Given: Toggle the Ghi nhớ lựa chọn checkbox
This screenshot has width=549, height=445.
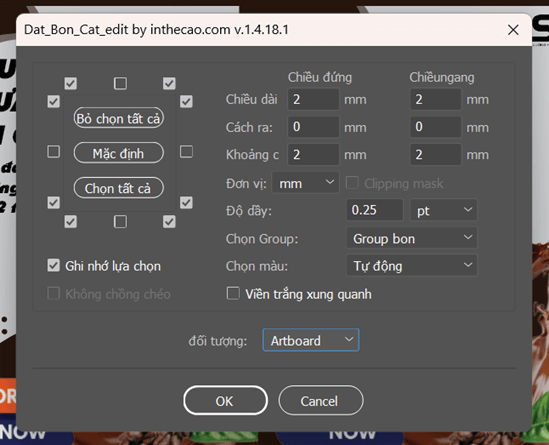Looking at the screenshot, I should (54, 266).
